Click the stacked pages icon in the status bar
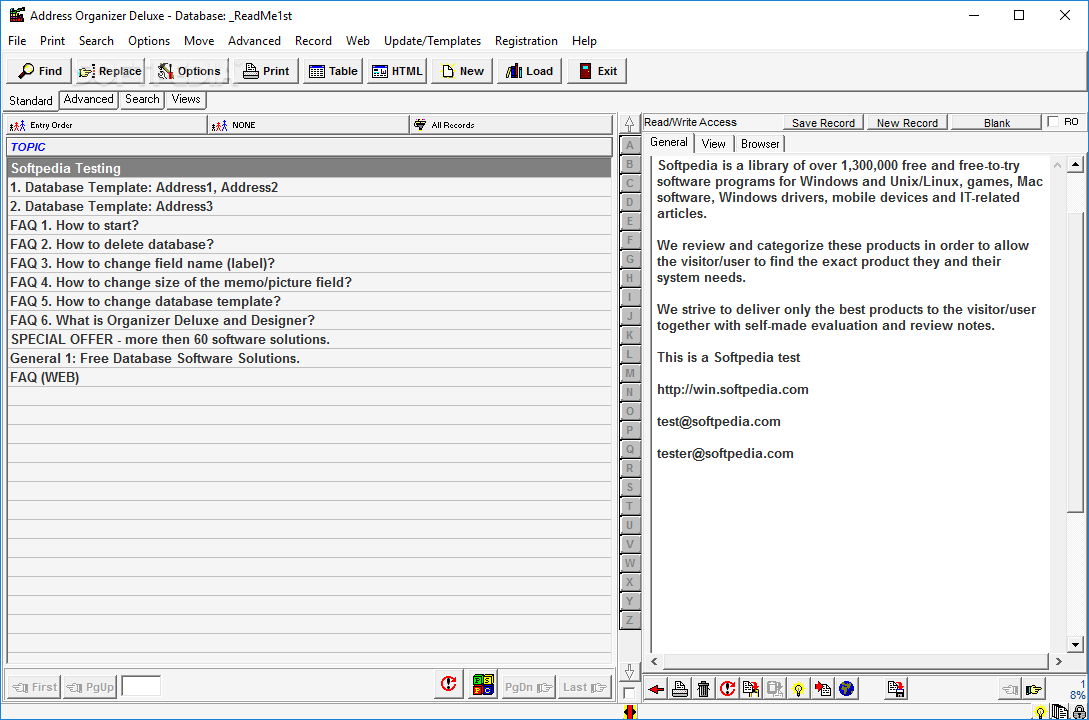Image resolution: width=1089 pixels, height=720 pixels. 1058,712
